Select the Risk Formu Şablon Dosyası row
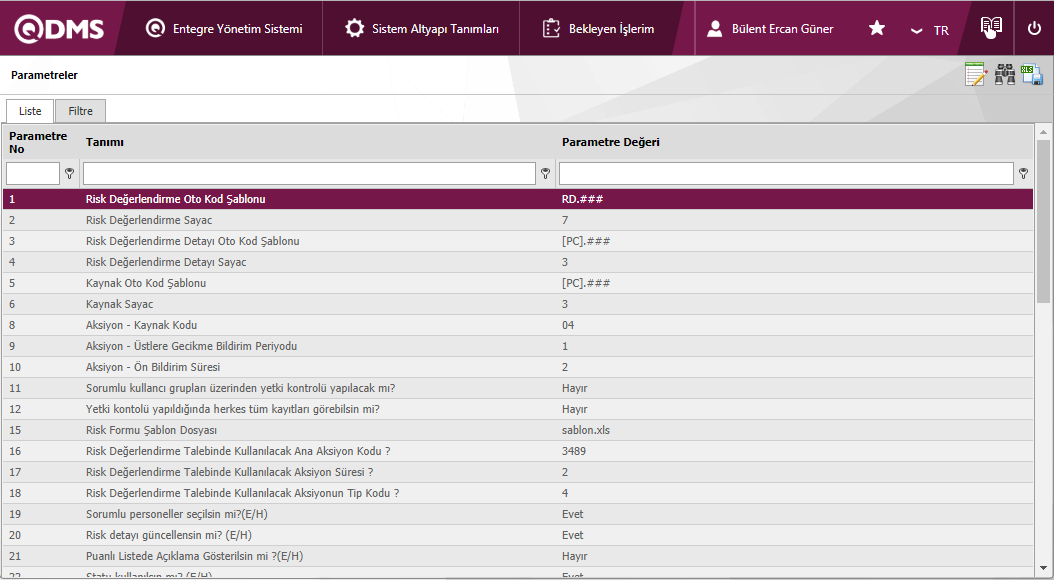Viewport: 1054px width, 580px height. pos(151,430)
